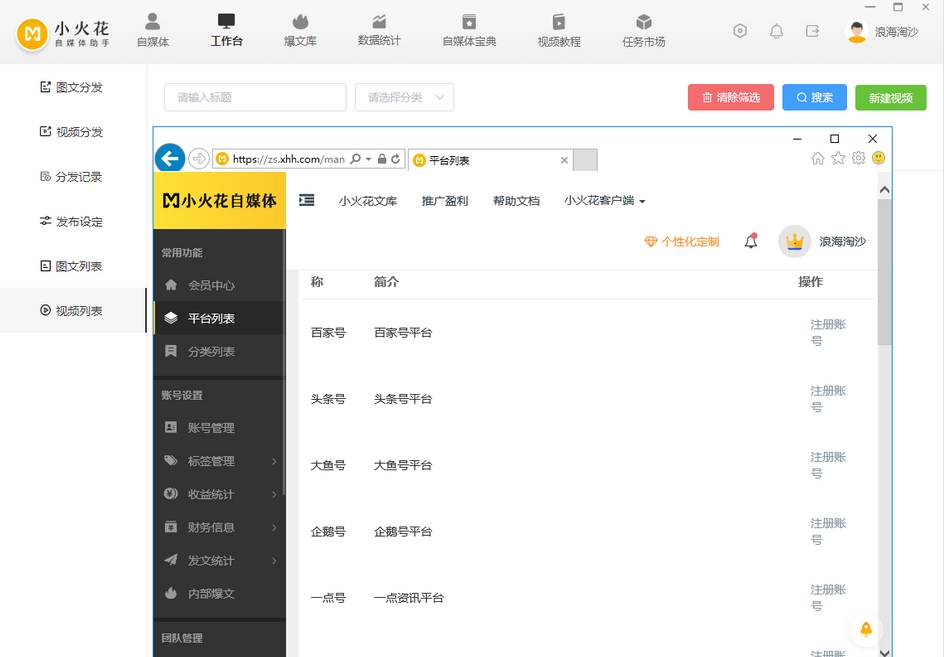Screen dimensions: 944x657
Task: Open browser gear tools icon
Action: (859, 158)
